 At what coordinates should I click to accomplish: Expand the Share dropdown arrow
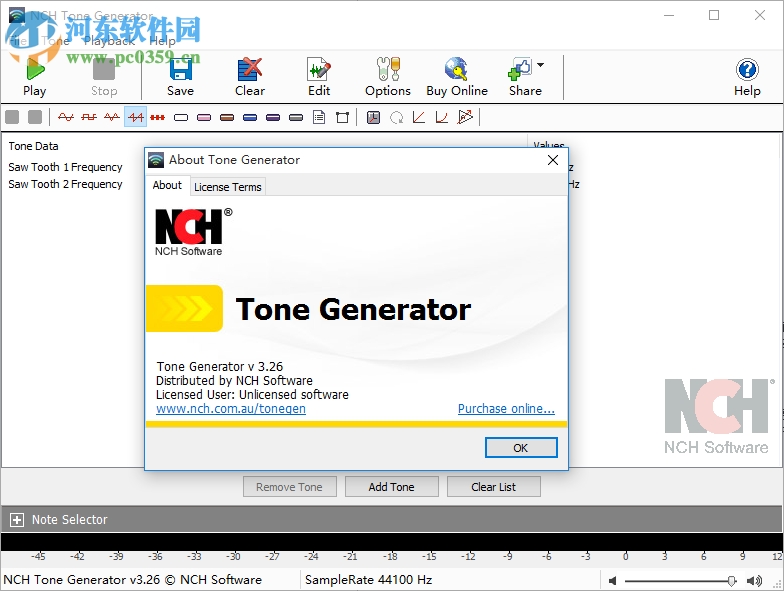tap(540, 65)
